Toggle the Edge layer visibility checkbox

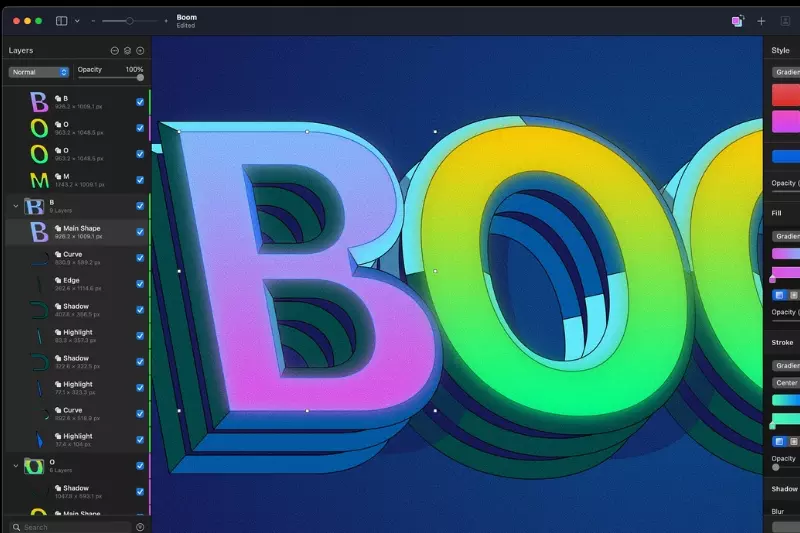tap(140, 284)
